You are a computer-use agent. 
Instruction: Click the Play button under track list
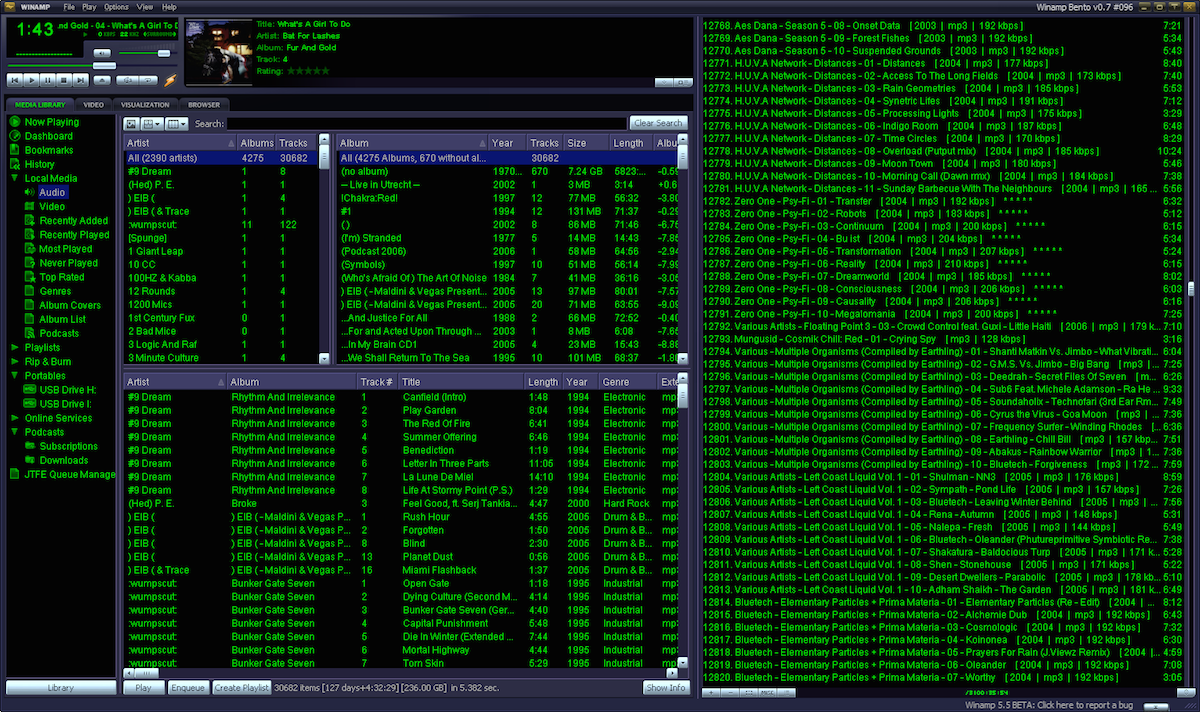(x=144, y=688)
